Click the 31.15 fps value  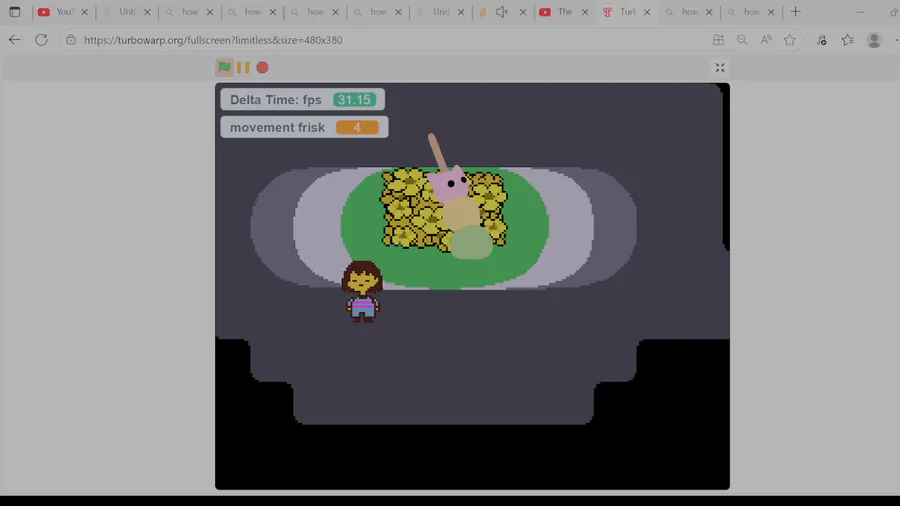click(x=354, y=100)
